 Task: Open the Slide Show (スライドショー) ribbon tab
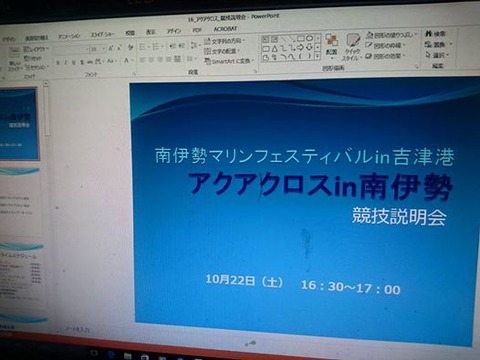[103, 35]
